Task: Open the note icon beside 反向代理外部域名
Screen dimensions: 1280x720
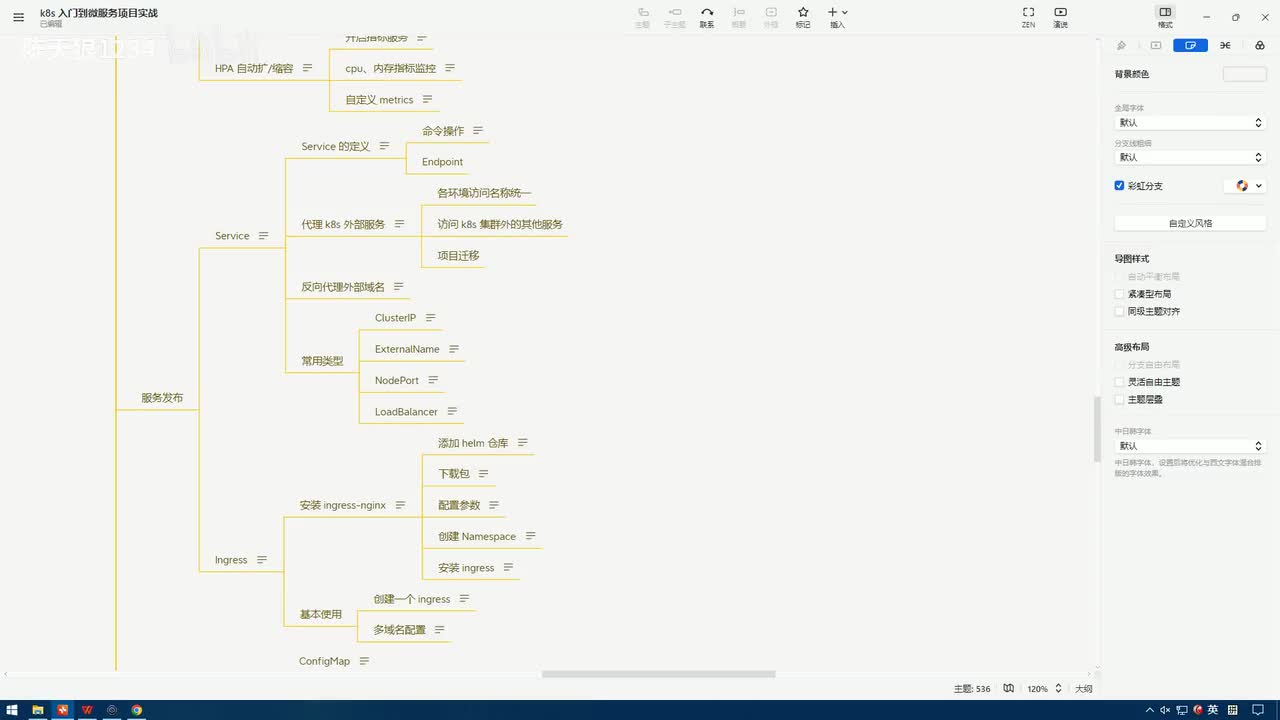Action: click(x=398, y=287)
